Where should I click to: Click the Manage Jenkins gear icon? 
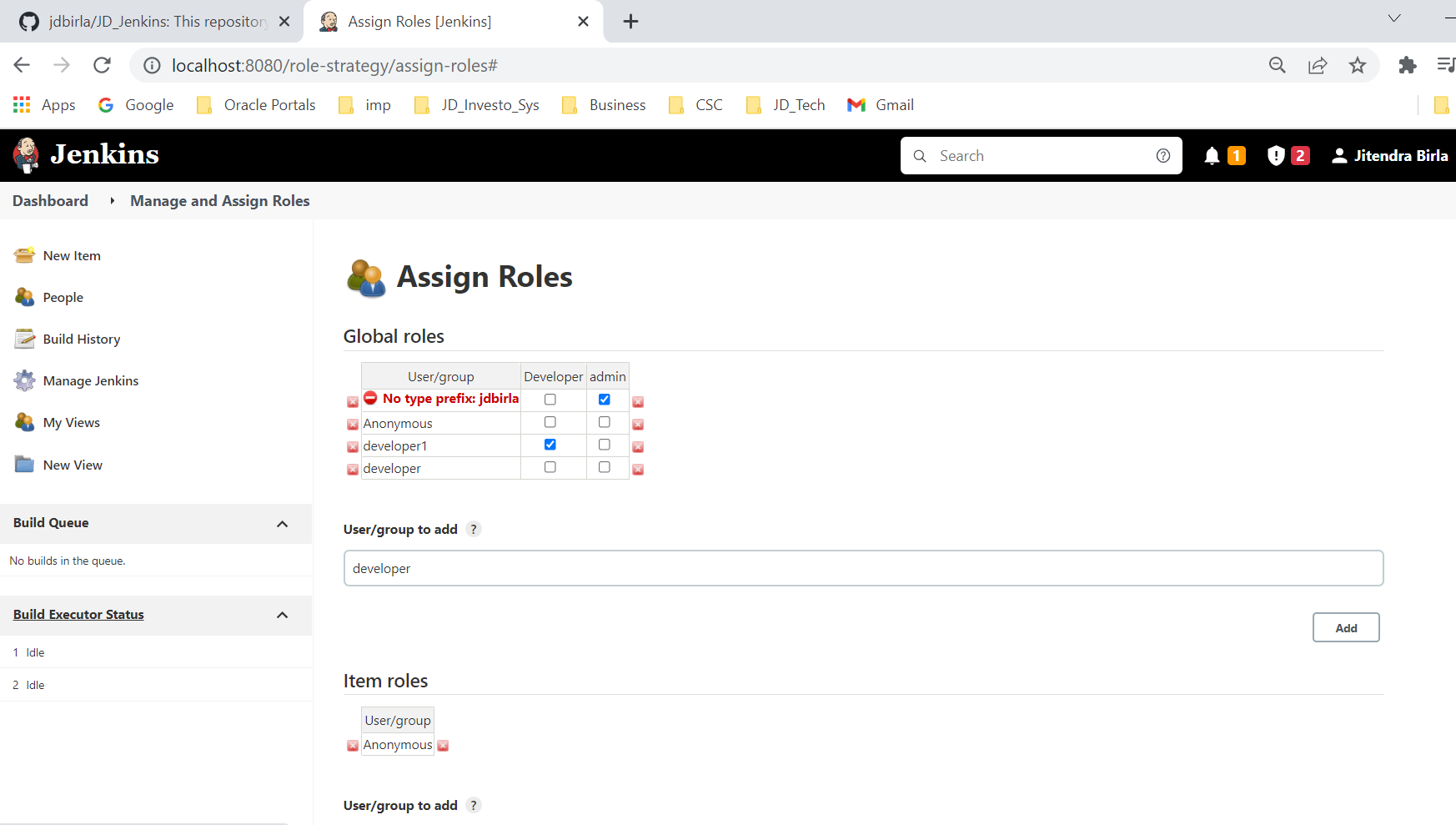coord(24,380)
